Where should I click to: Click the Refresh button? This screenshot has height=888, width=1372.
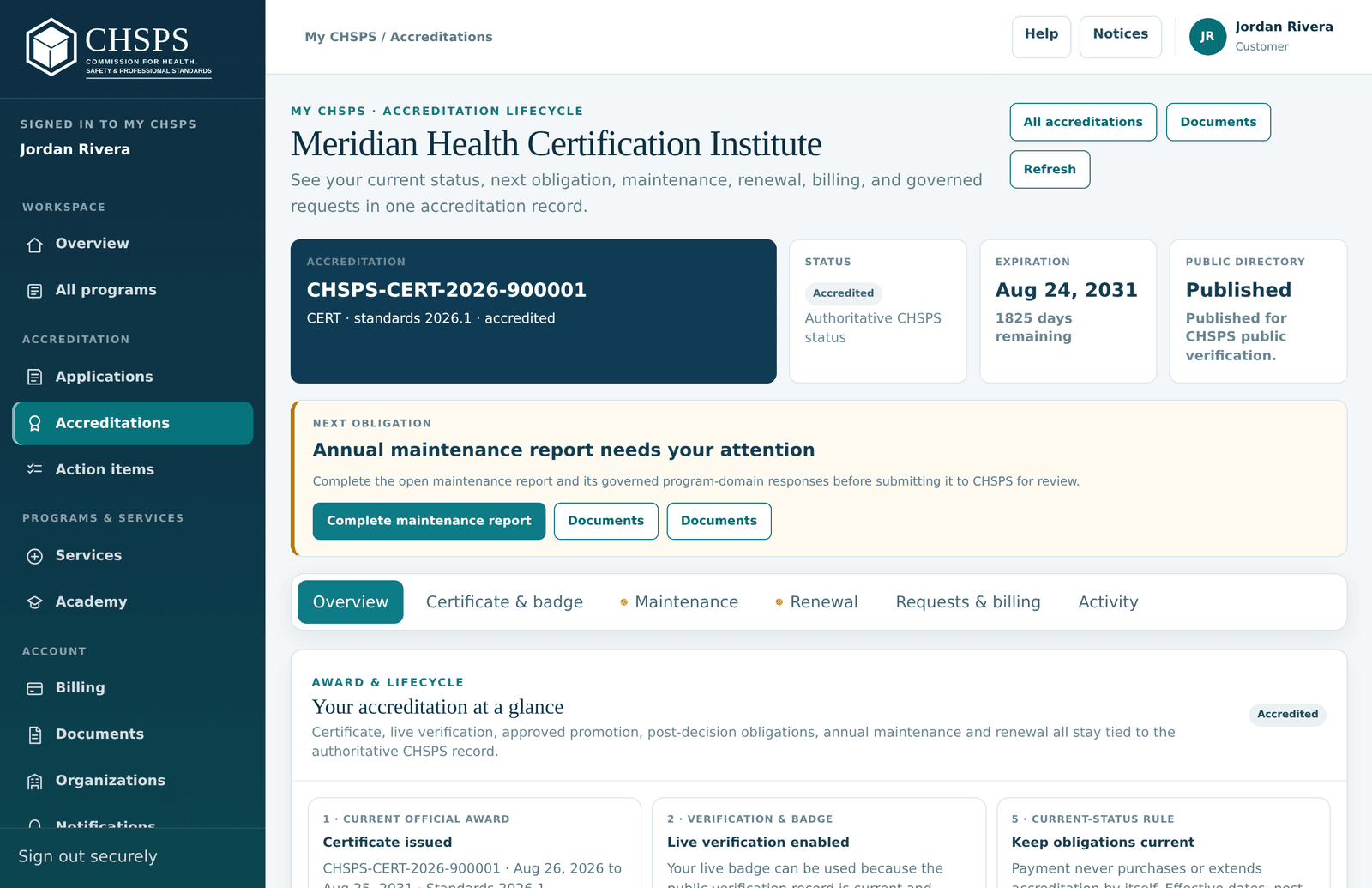(1050, 169)
